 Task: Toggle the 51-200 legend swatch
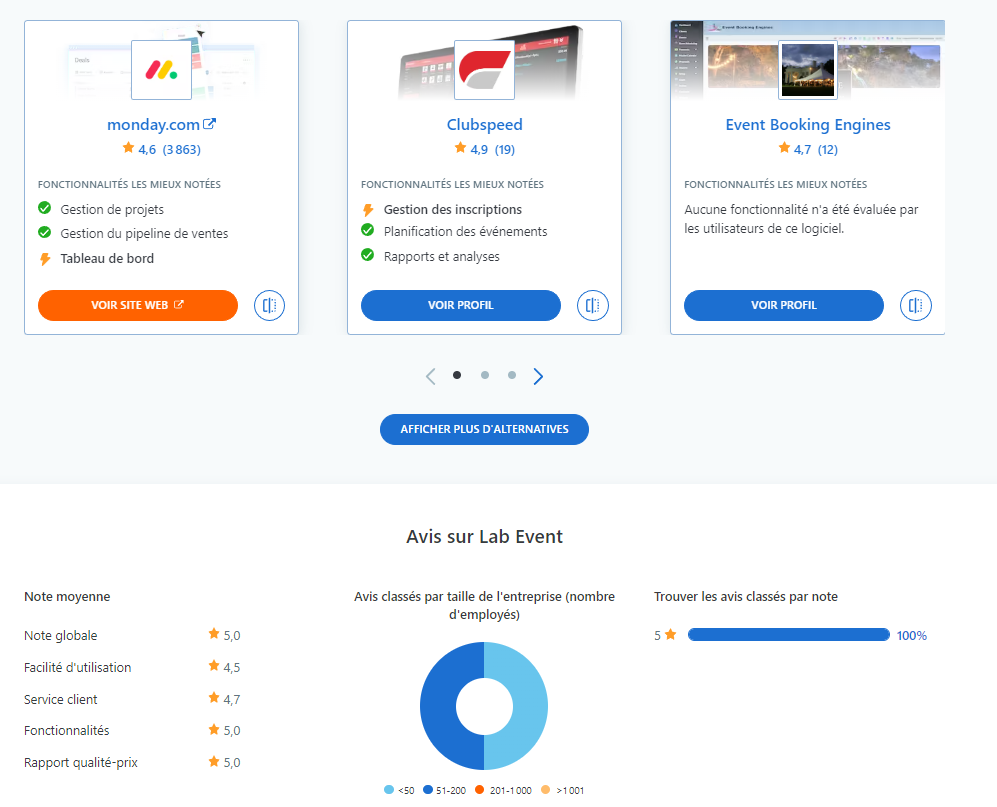pyautogui.click(x=428, y=790)
